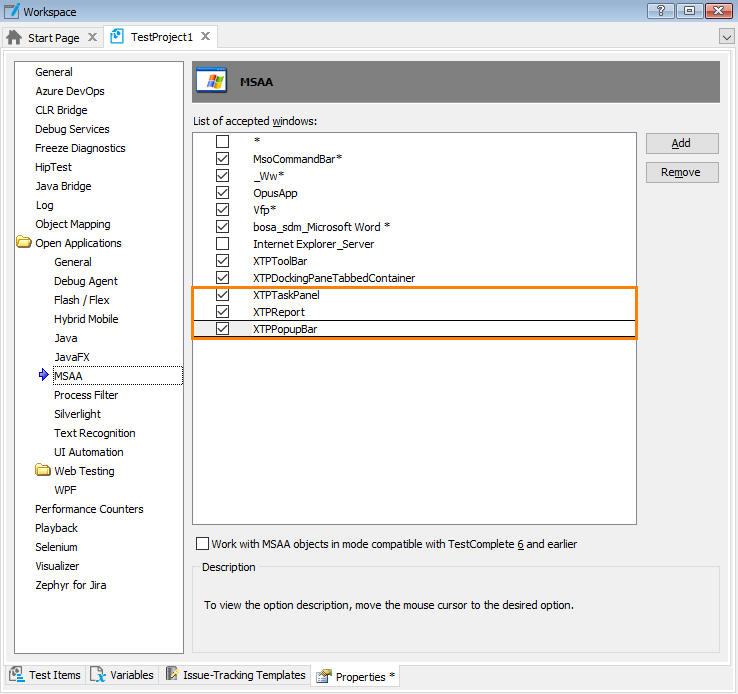
Task: Click the Start Page home icon
Action: [x=14, y=38]
